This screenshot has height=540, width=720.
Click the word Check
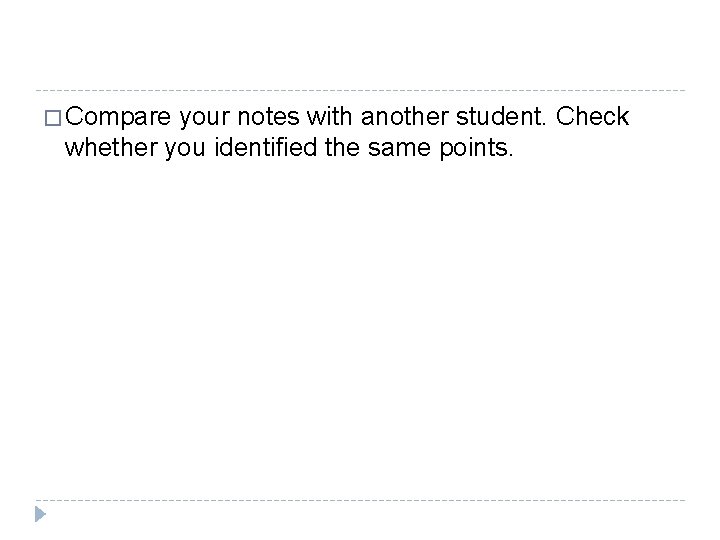coord(592,116)
